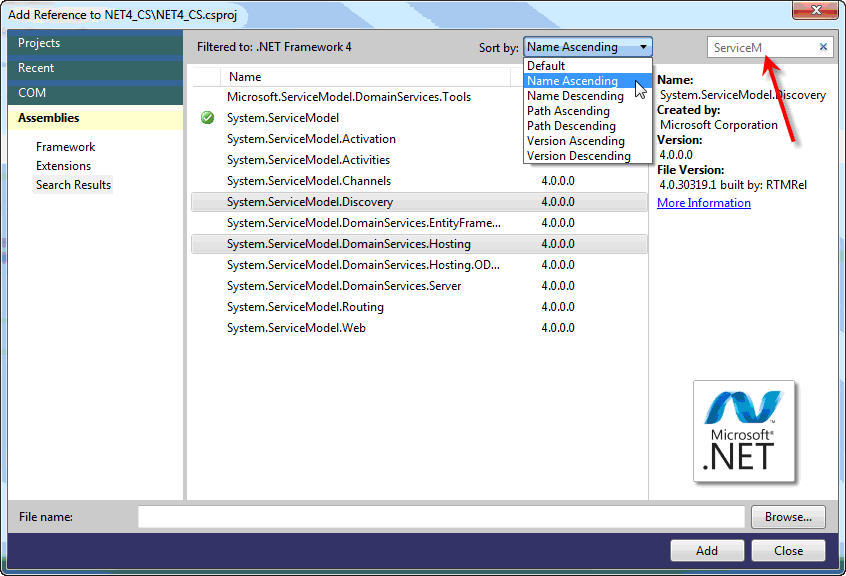
Task: Select Microsoft.ServiceModel.DomainServices.Tools row
Action: pyautogui.click(x=419, y=97)
